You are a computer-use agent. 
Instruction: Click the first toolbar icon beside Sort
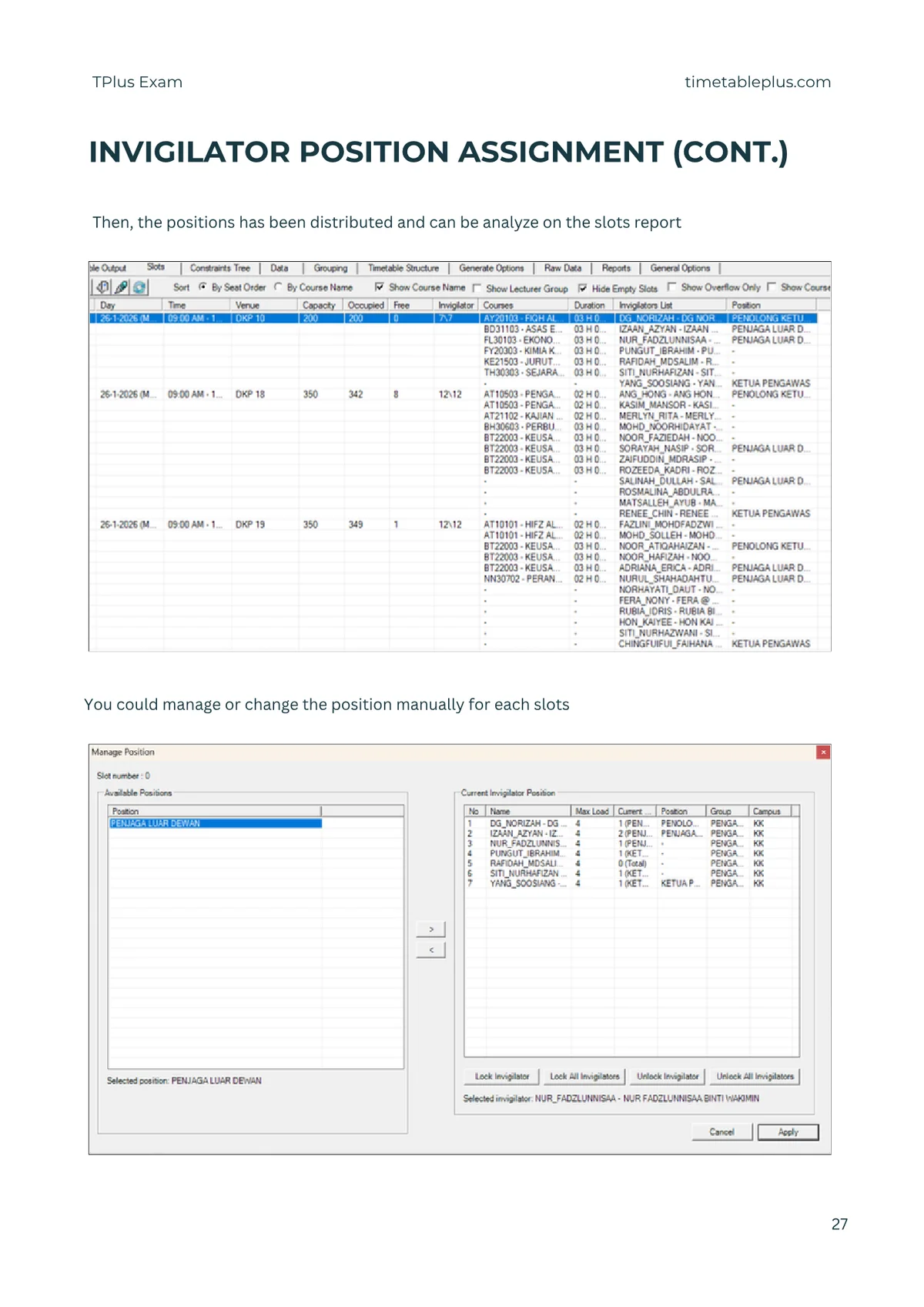(x=102, y=287)
